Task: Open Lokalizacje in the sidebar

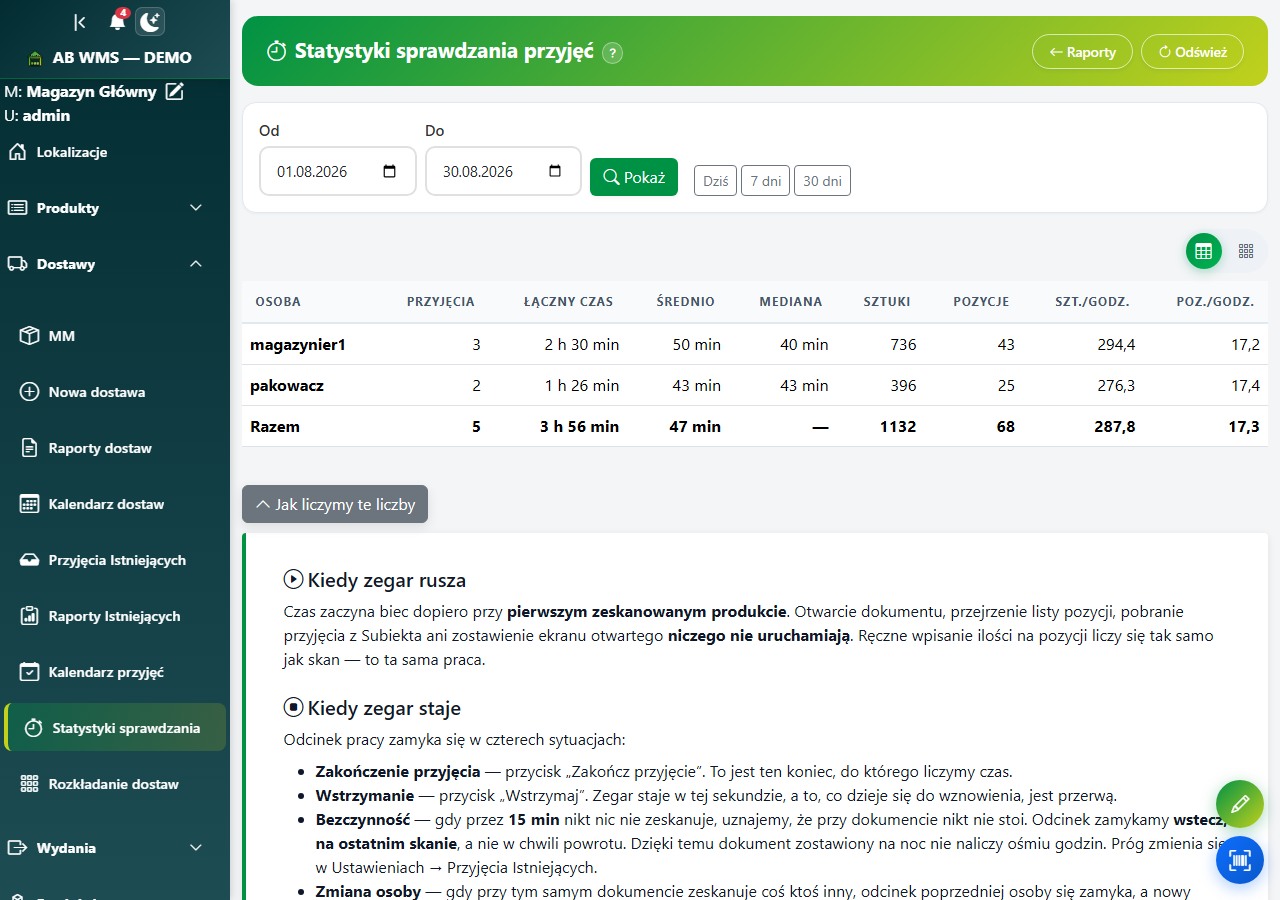Action: click(x=115, y=152)
